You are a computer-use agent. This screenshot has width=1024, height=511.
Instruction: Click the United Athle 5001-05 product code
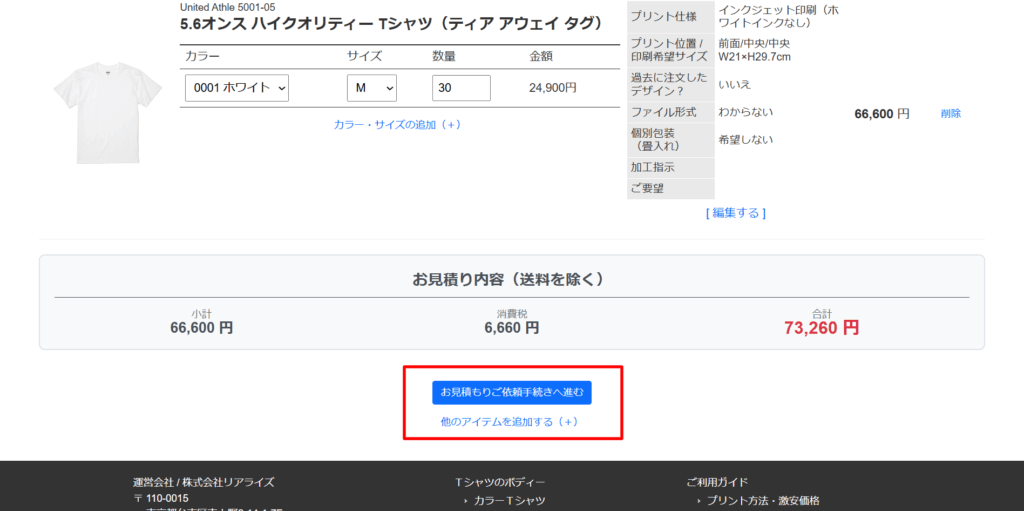227,7
